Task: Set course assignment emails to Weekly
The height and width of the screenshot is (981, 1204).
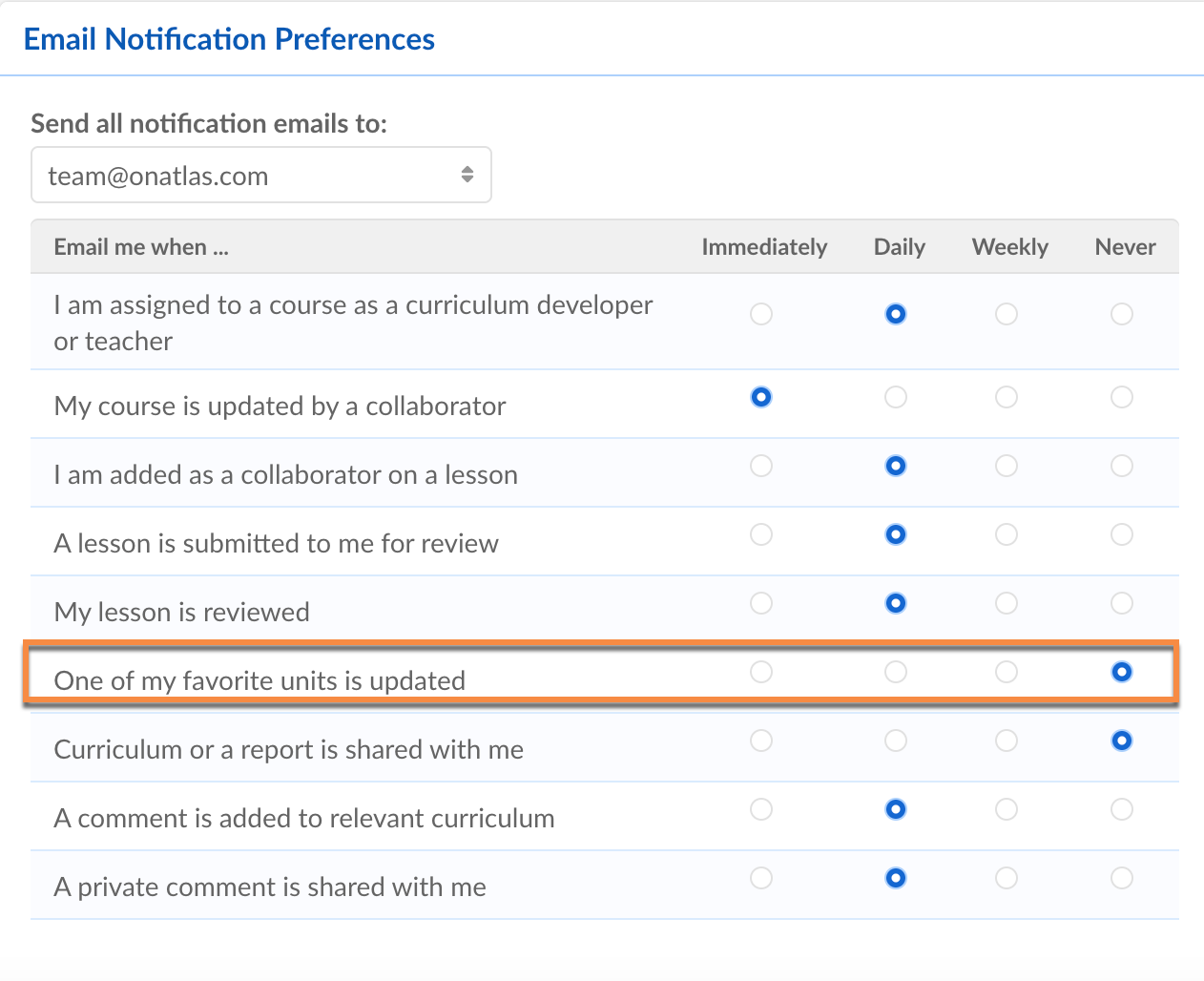Action: coord(1007,314)
